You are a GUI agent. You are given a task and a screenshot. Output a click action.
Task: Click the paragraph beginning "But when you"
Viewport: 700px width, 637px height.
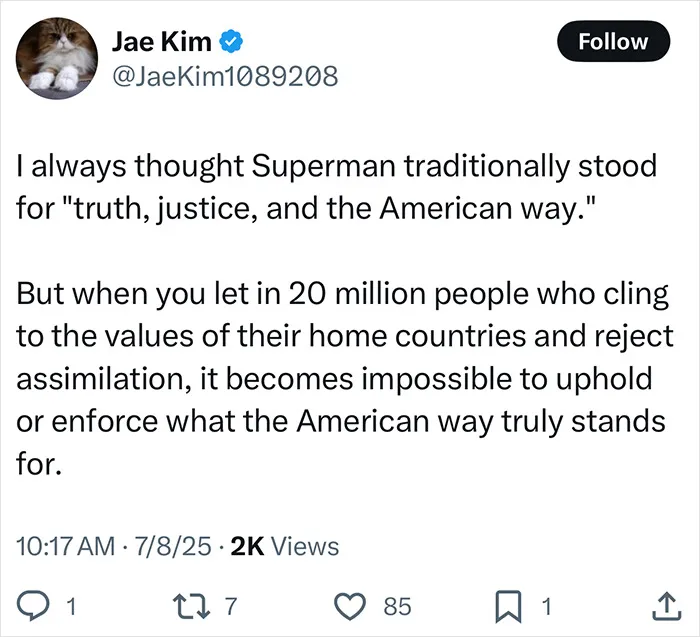point(345,379)
